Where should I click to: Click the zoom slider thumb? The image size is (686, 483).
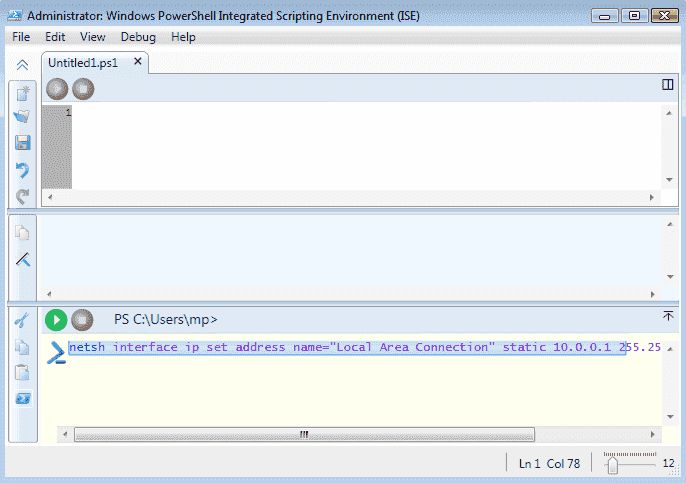[x=612, y=465]
